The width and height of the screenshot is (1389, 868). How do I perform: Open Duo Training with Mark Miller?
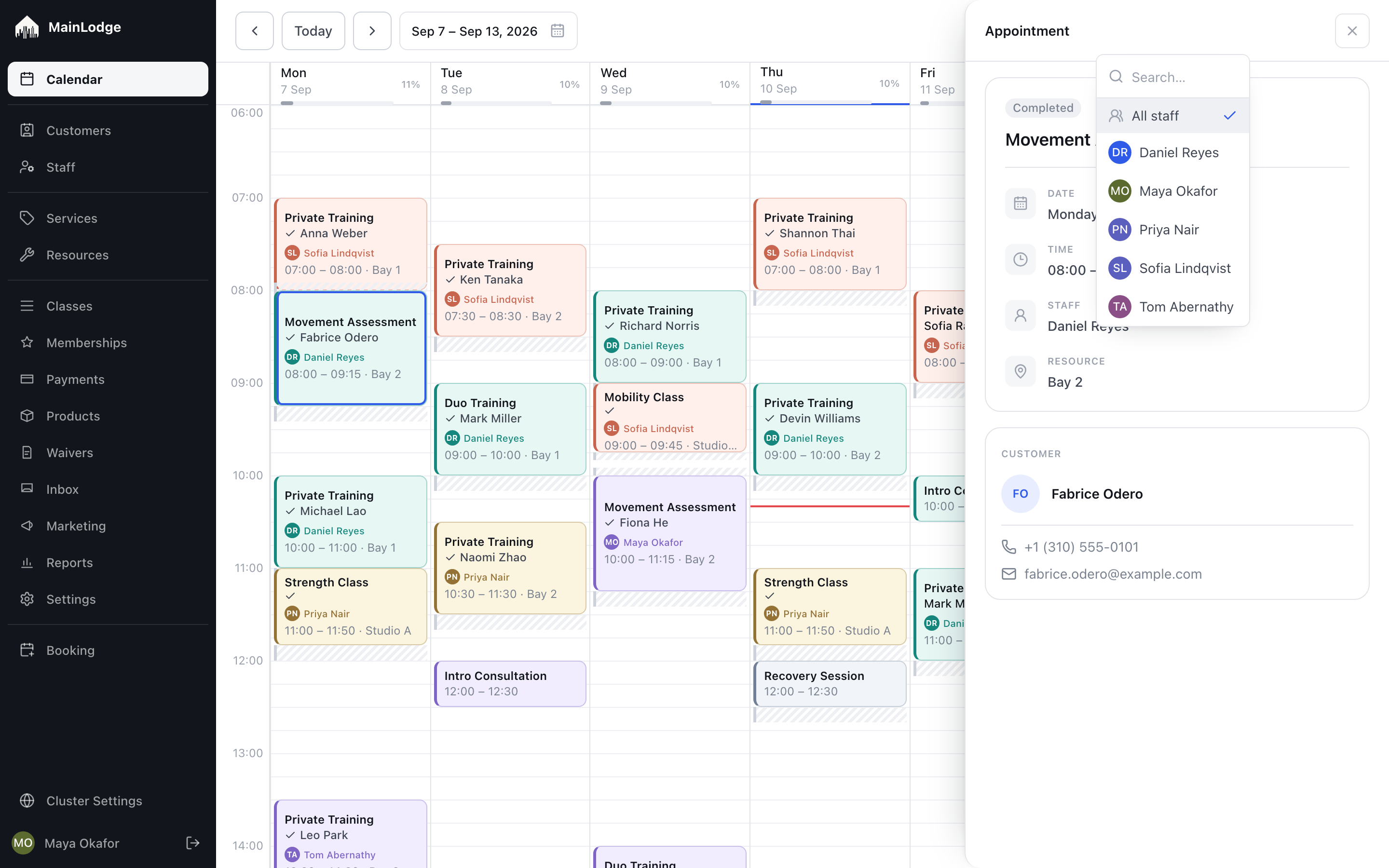pyautogui.click(x=510, y=429)
